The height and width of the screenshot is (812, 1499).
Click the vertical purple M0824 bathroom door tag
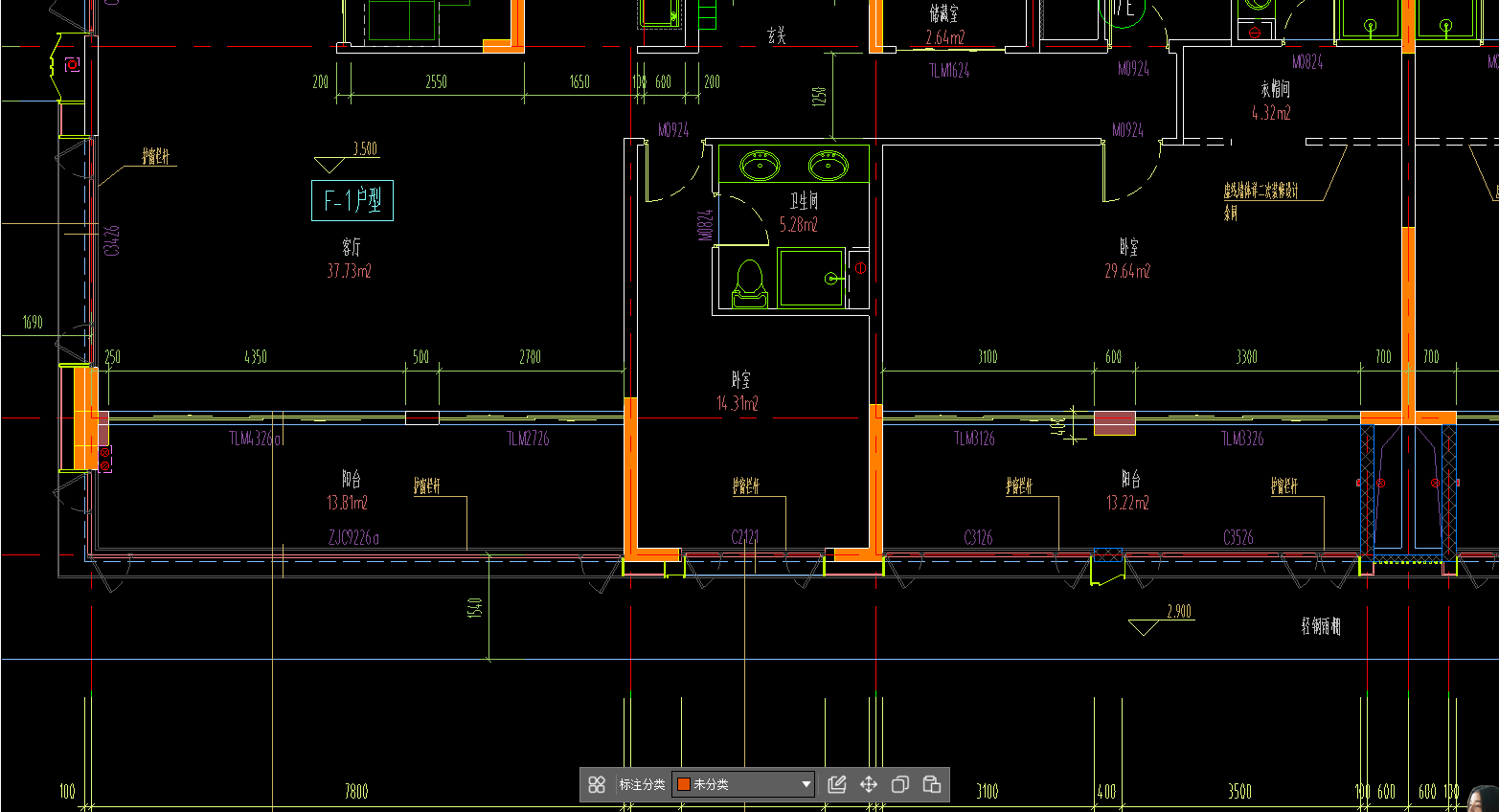tap(707, 226)
